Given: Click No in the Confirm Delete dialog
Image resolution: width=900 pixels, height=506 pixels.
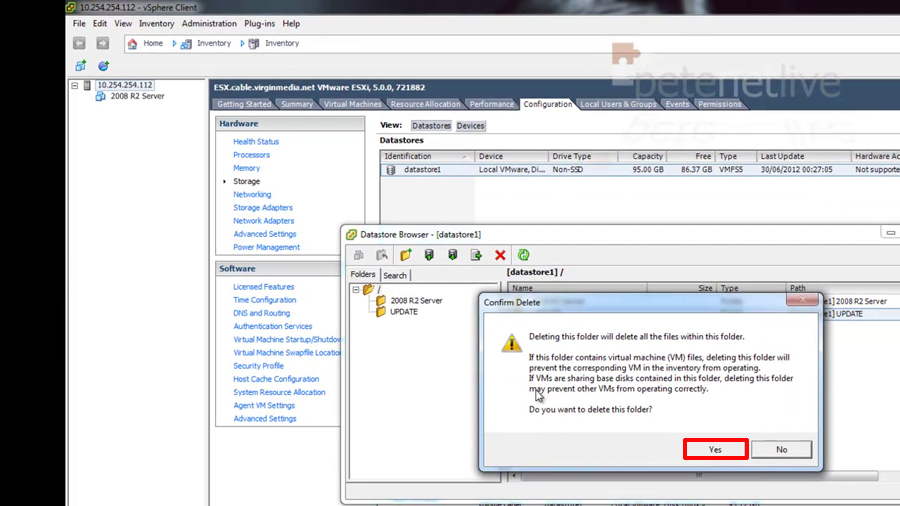Looking at the screenshot, I should pyautogui.click(x=781, y=449).
